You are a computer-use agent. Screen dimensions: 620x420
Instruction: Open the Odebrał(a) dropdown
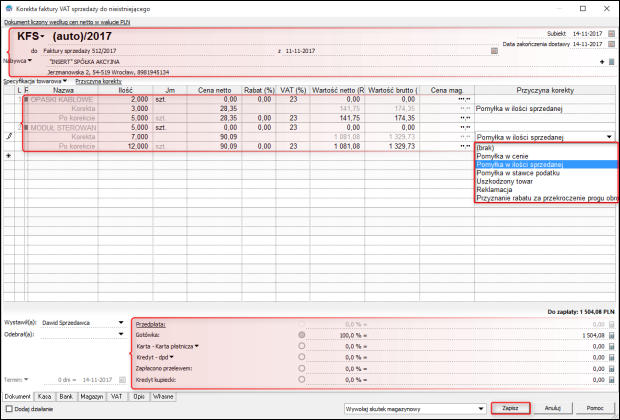[121, 334]
